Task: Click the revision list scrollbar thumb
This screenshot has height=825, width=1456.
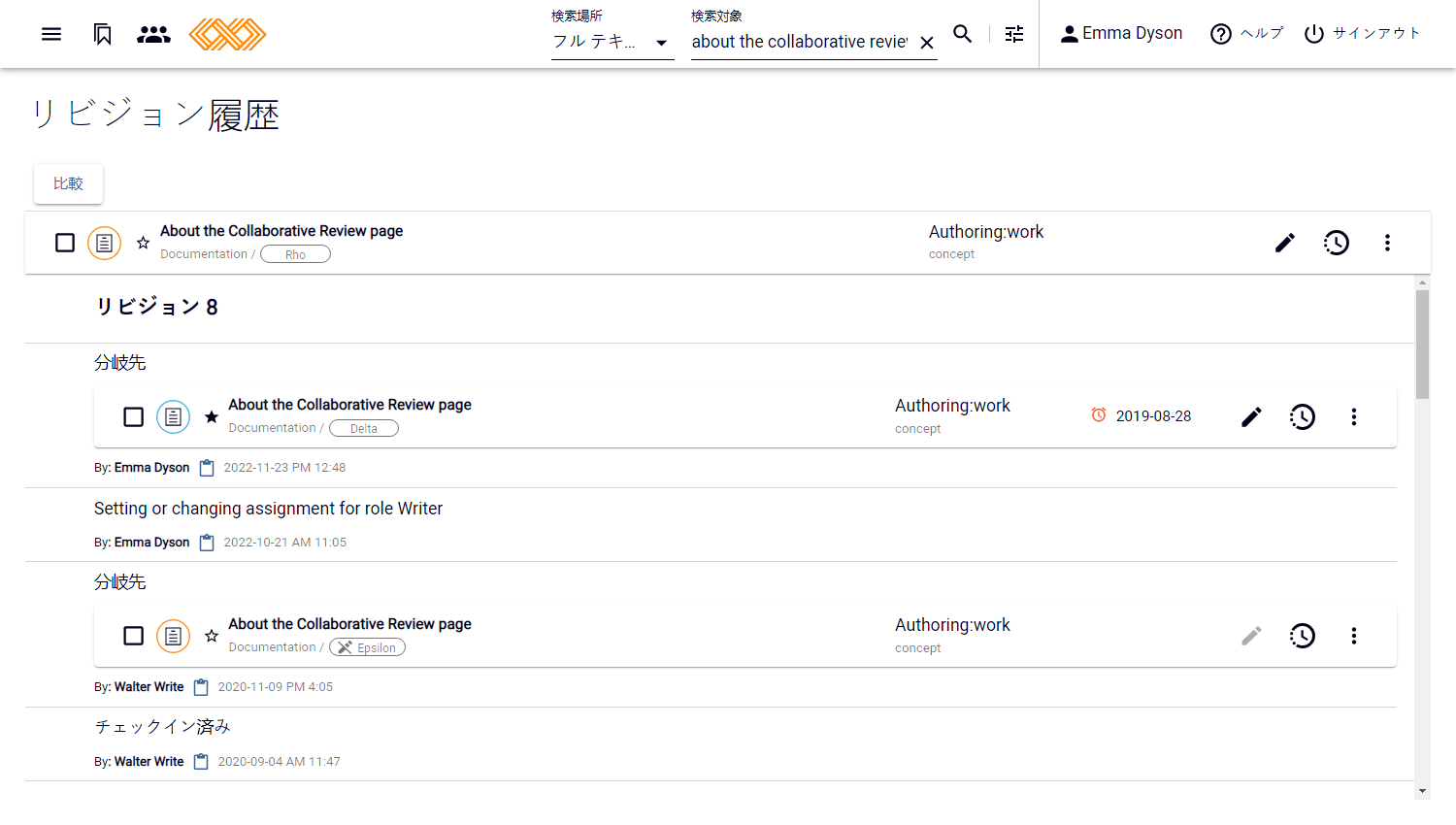Action: coord(1422,345)
